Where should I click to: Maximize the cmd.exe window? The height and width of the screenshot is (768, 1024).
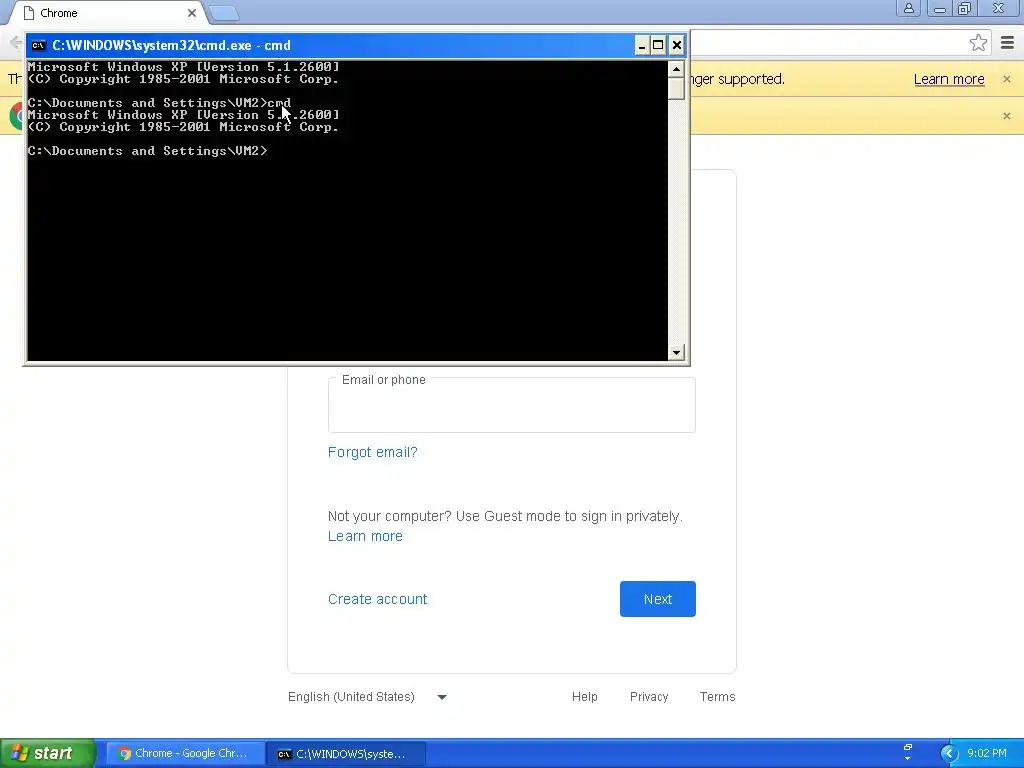pyautogui.click(x=658, y=46)
